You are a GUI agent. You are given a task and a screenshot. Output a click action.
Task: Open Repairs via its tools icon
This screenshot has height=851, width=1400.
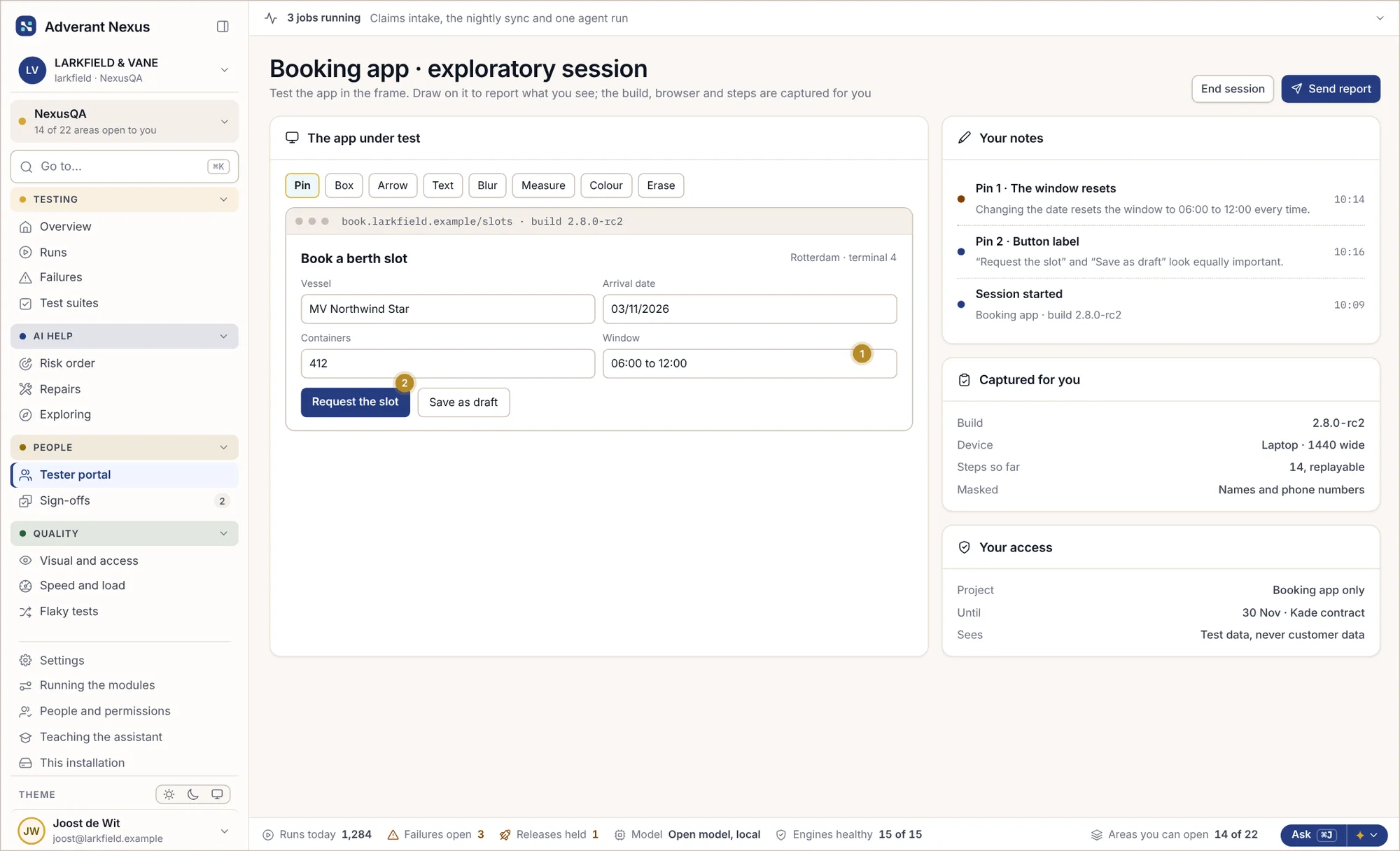click(x=26, y=389)
